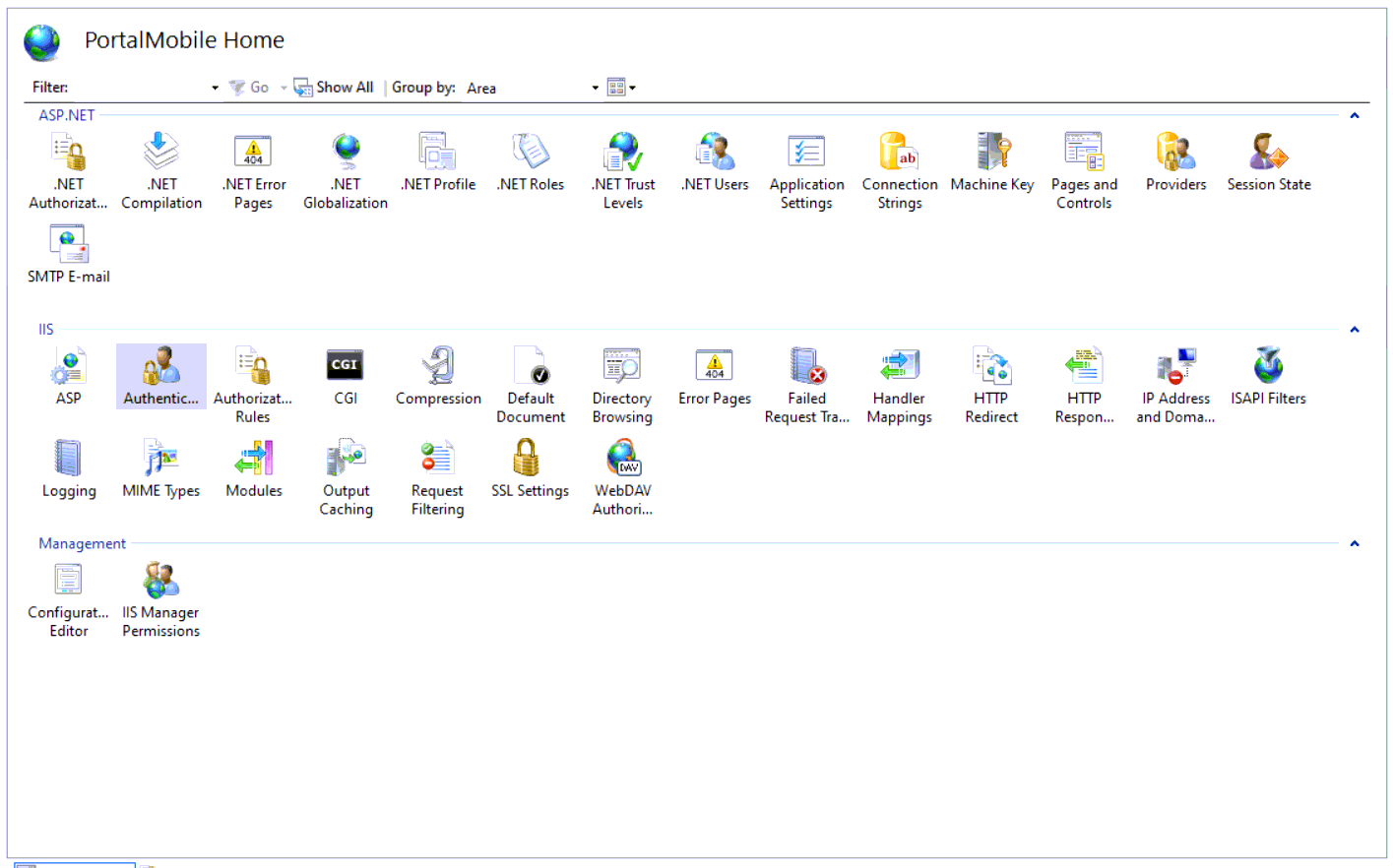Open Pages and Controls feature
This screenshot has width=1393, height=868.
coord(1084,172)
